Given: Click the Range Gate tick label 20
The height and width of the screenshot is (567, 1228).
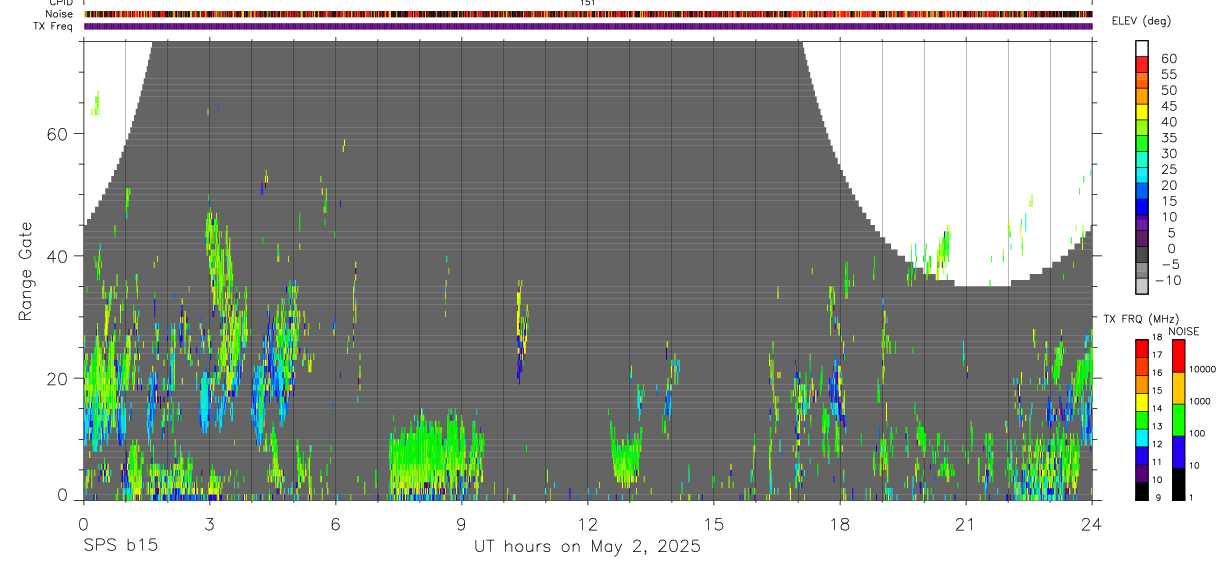Looking at the screenshot, I should [x=57, y=378].
